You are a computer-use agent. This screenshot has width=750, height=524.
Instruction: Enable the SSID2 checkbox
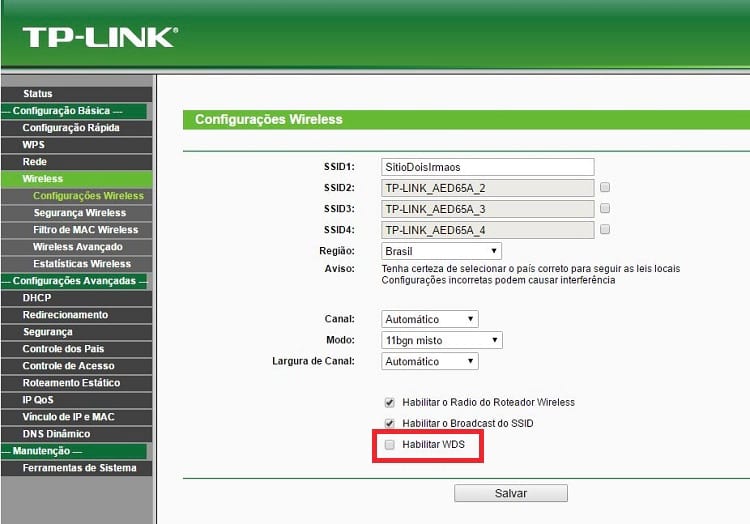(605, 187)
